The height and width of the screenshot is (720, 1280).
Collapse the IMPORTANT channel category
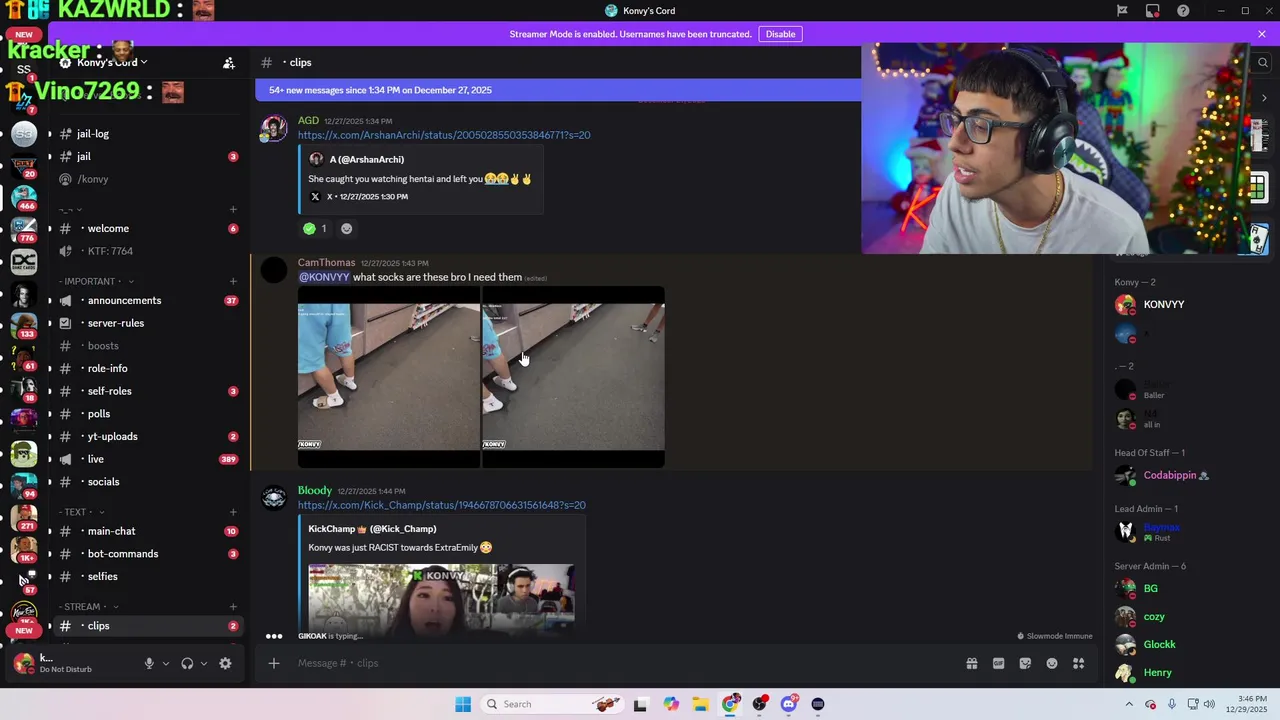96,282
